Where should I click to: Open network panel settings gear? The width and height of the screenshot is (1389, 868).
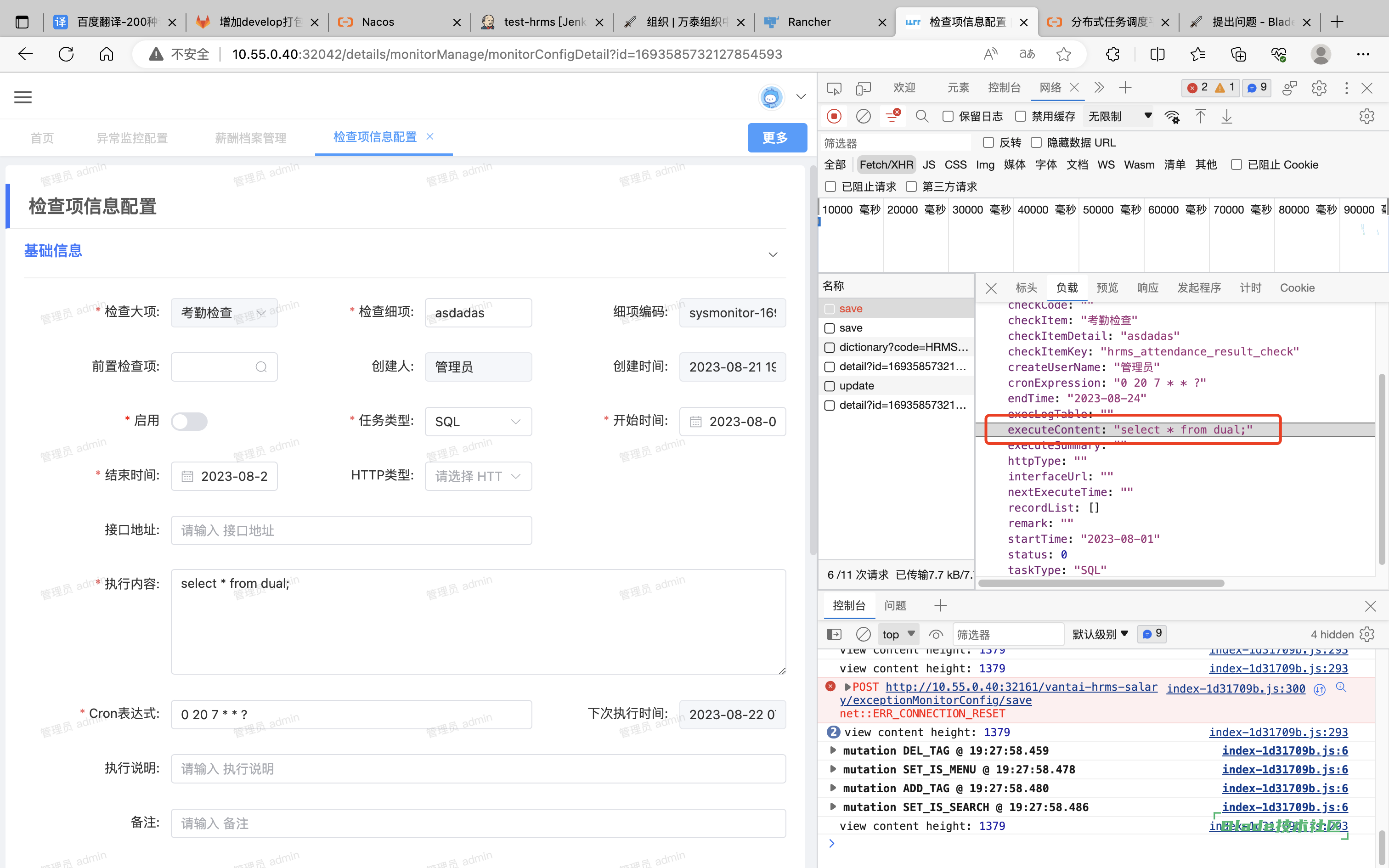click(1366, 117)
